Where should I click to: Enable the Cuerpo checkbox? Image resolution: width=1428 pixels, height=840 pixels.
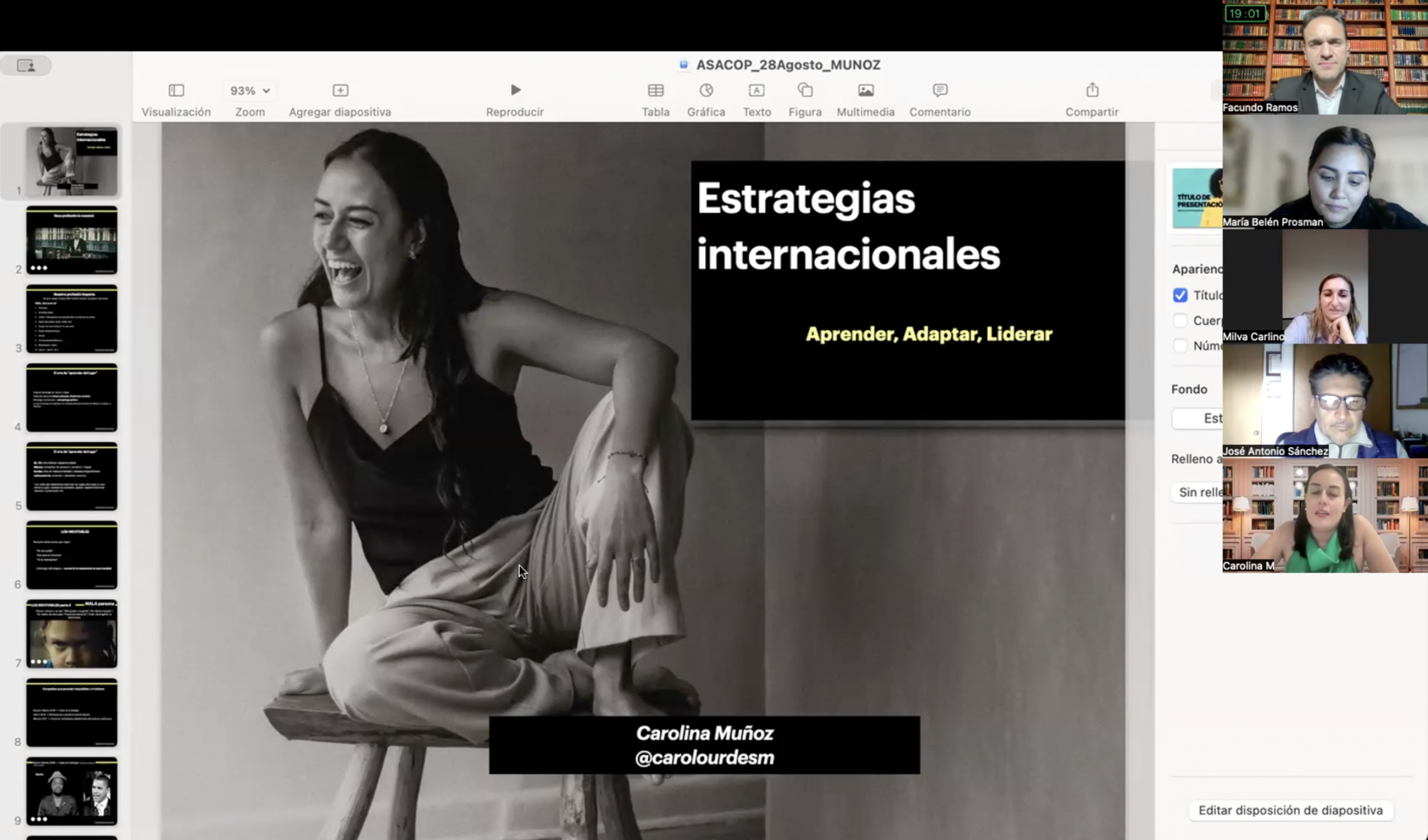click(x=1180, y=321)
